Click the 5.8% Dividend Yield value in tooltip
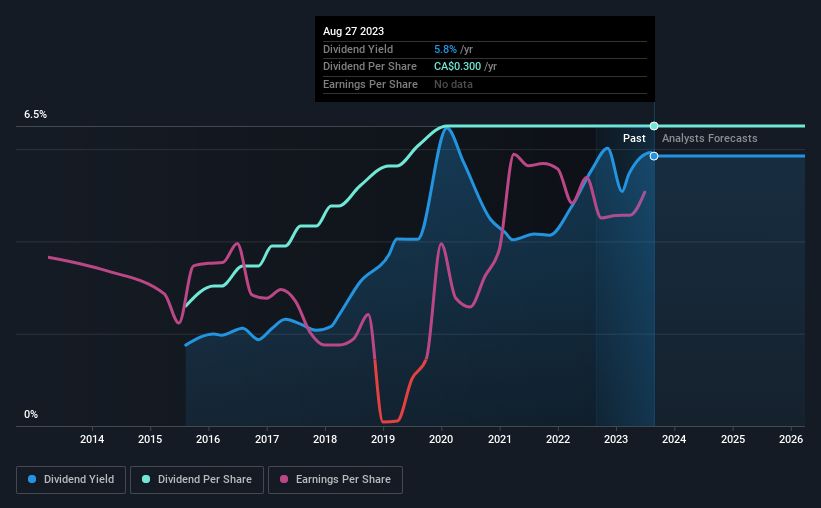This screenshot has width=821, height=508. point(445,49)
